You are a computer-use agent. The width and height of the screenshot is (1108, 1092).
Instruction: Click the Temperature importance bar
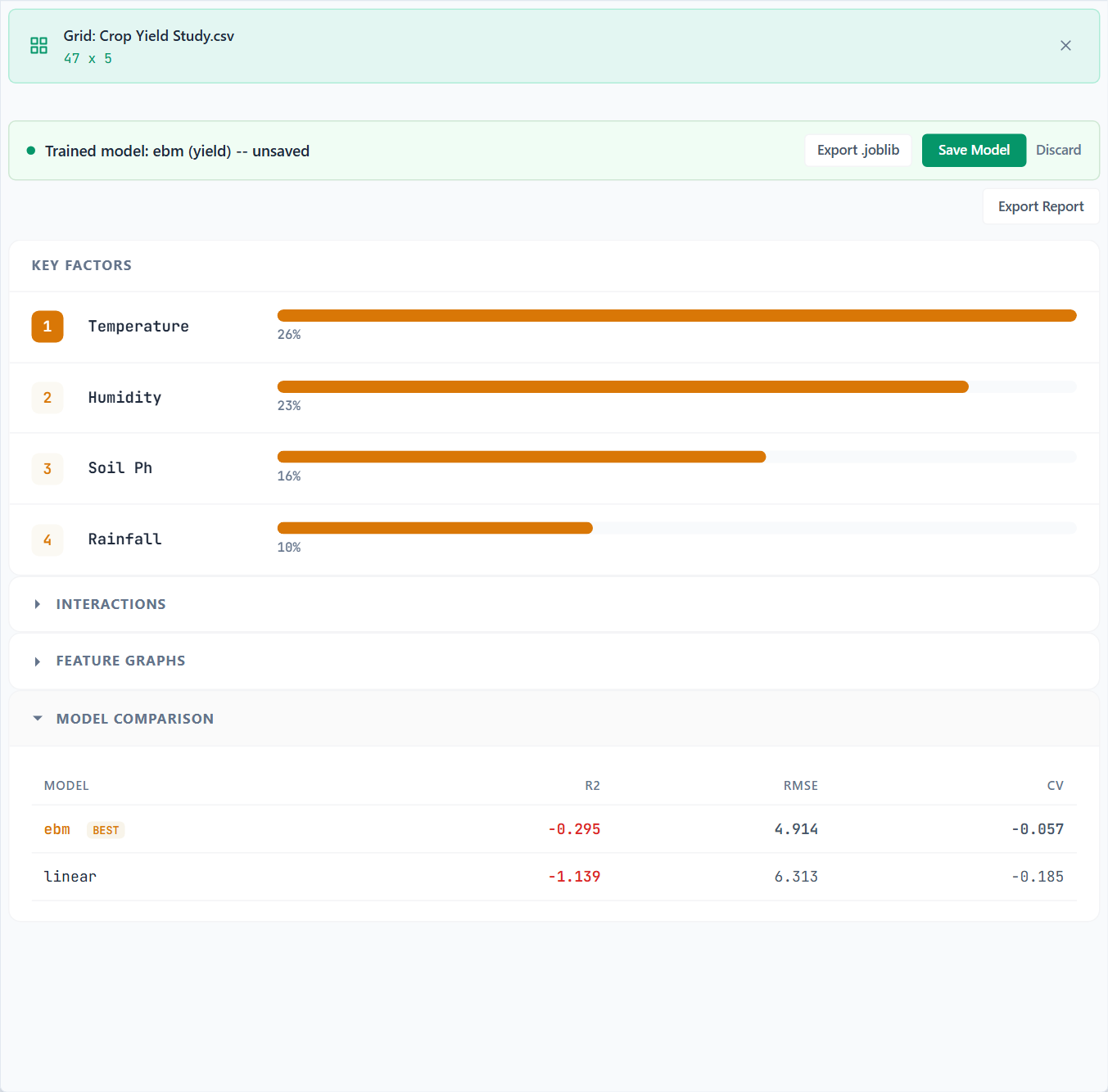676,316
